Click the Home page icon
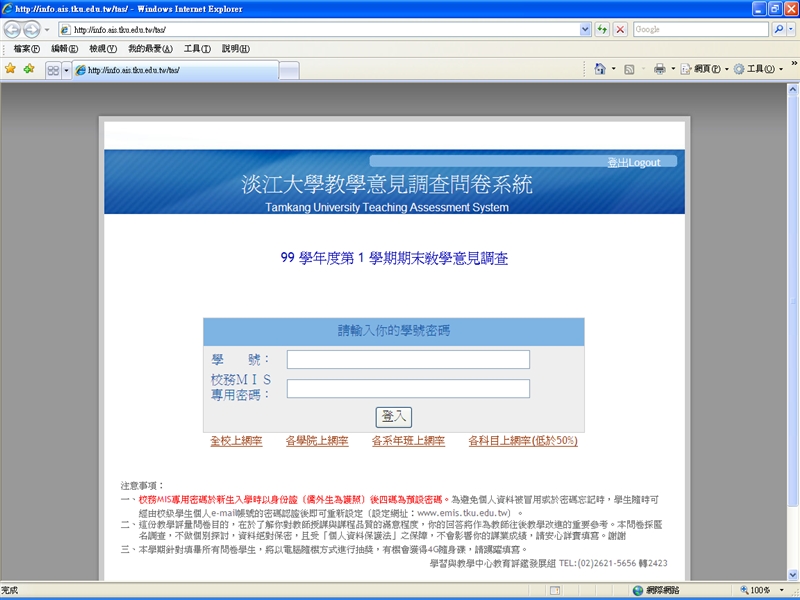 pos(599,69)
